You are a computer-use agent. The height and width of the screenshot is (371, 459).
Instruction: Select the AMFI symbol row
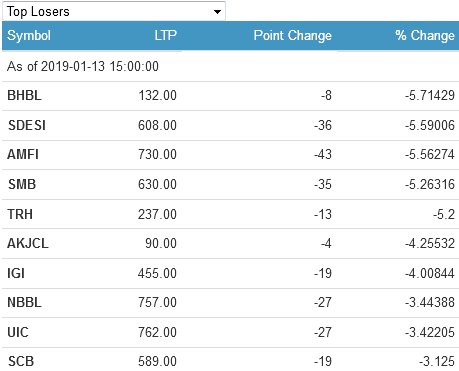(x=230, y=155)
